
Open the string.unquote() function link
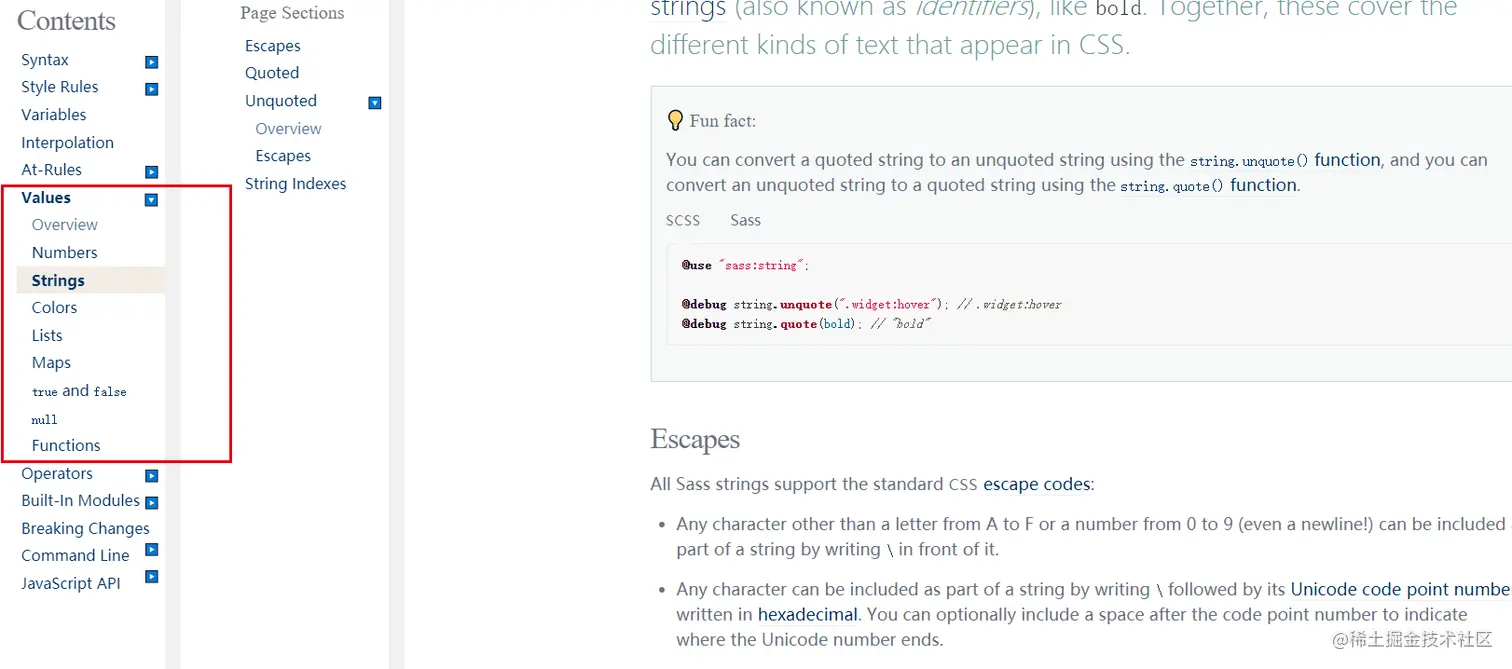(1285, 160)
